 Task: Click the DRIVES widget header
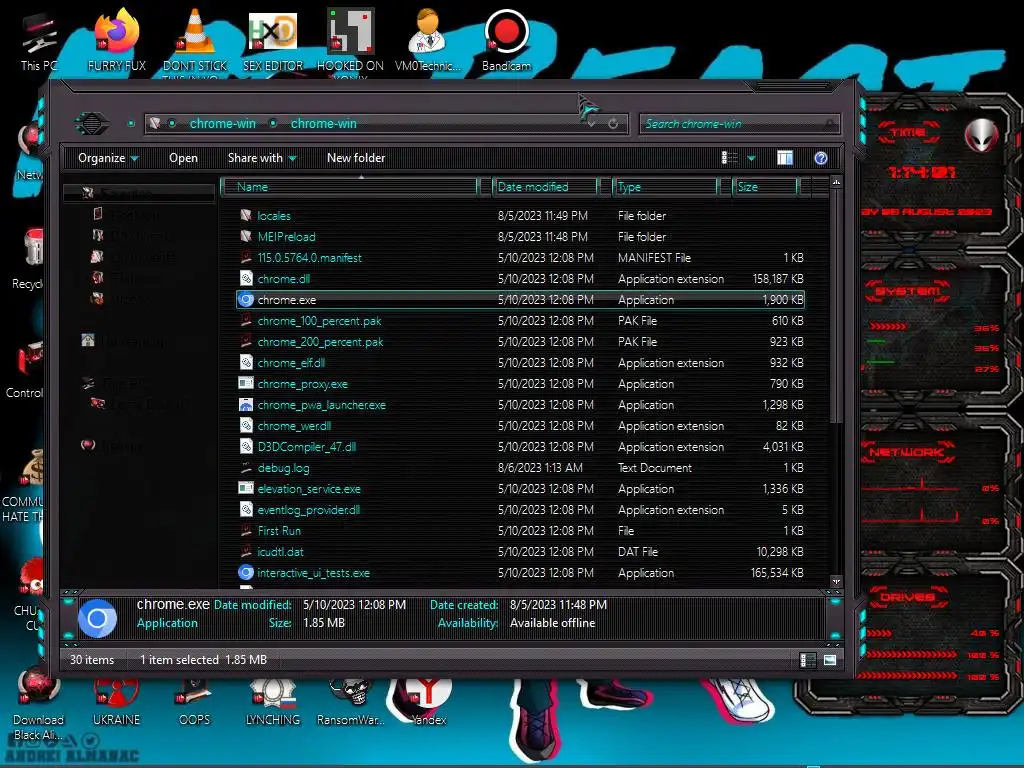[x=908, y=597]
